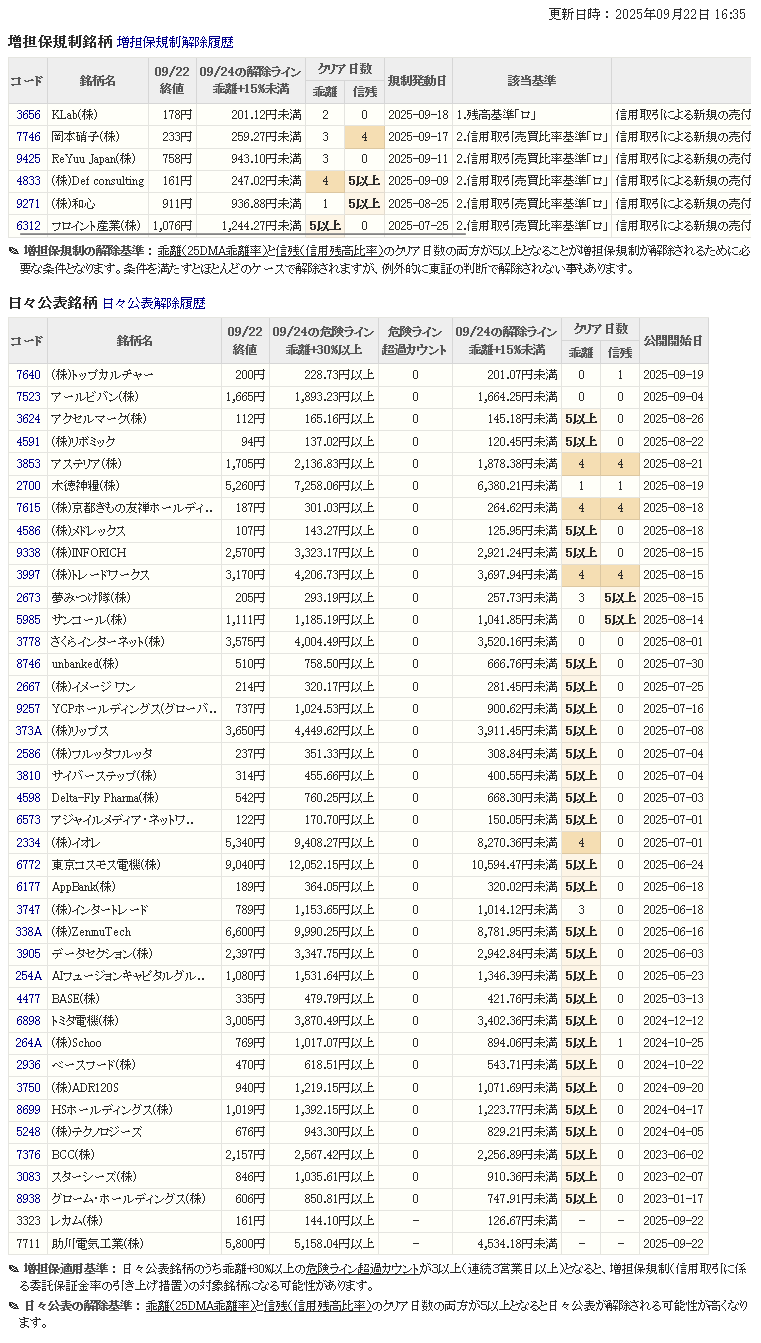Open stock code 3656 for KLab
Viewport: 761px width, 1343px height.
pos(28,115)
